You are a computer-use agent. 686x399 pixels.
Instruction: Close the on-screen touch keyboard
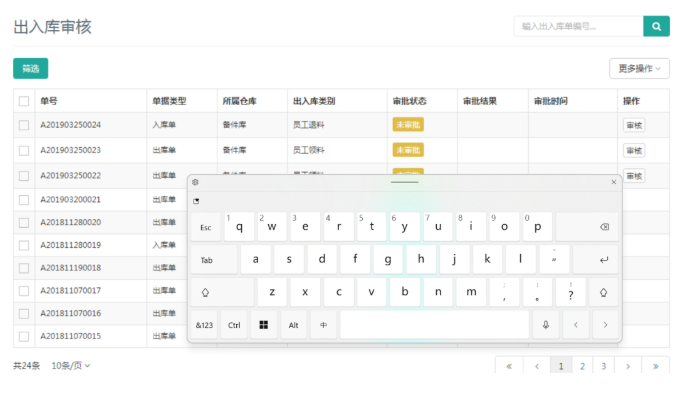tap(613, 182)
